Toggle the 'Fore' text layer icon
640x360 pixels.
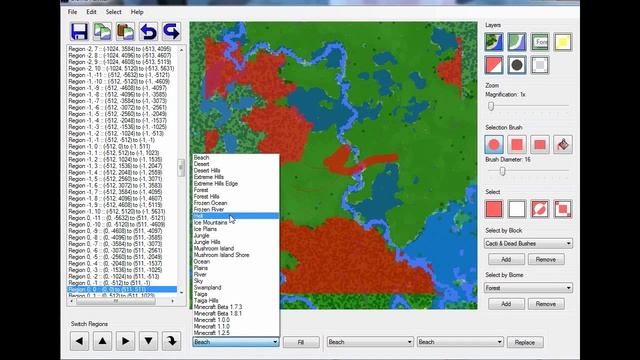pyautogui.click(x=540, y=42)
